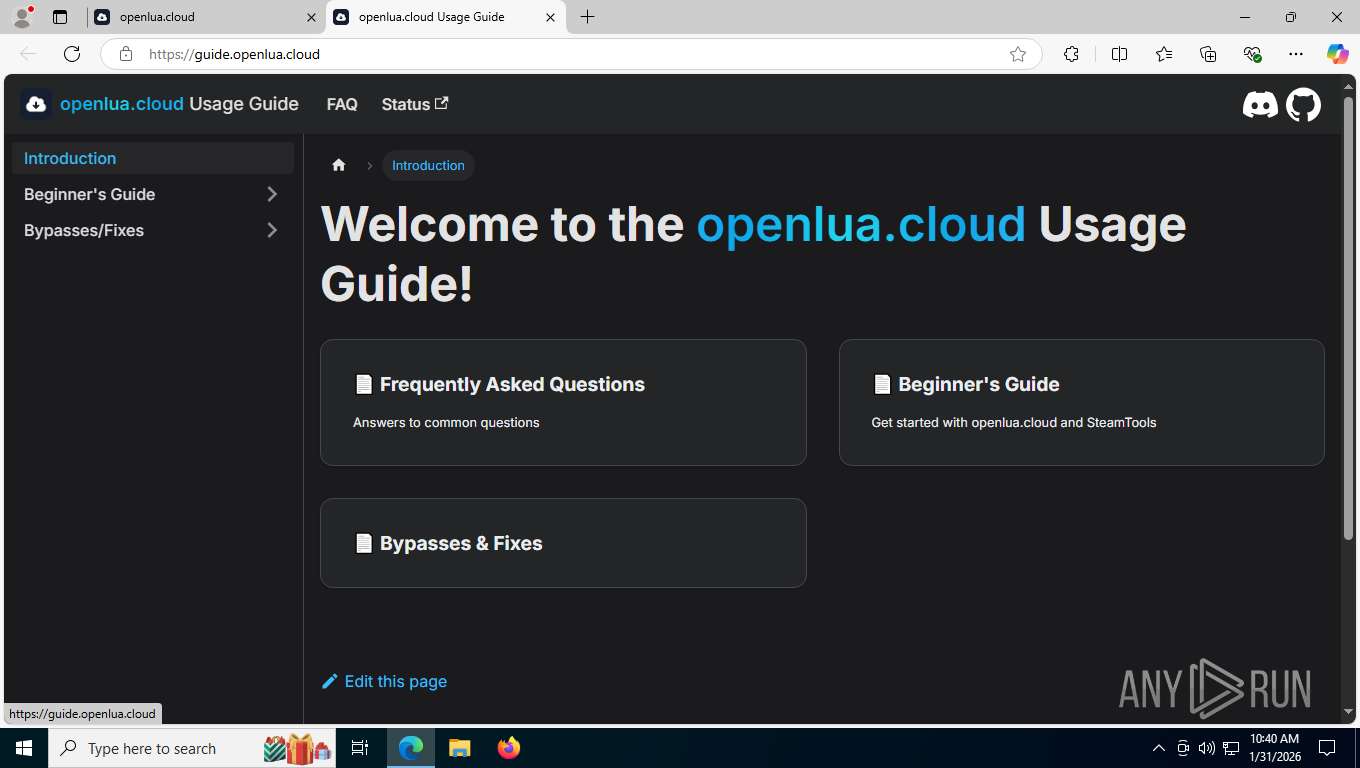1360x768 pixels.
Task: Expand the Beginner's Guide sidebar section
Action: (272, 194)
